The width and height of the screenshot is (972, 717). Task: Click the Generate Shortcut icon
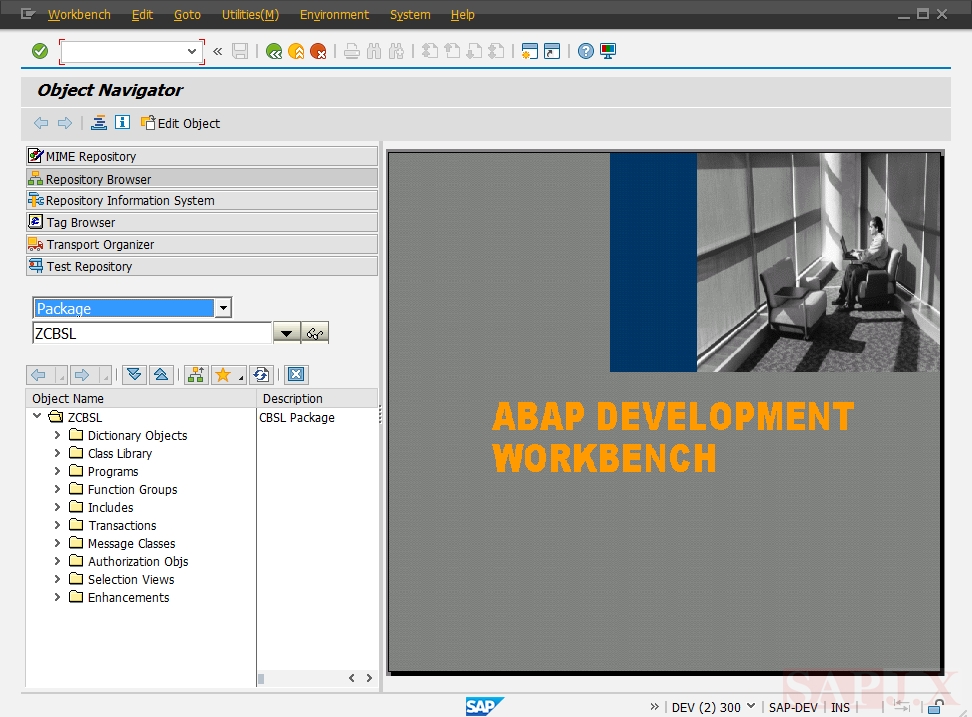552,51
